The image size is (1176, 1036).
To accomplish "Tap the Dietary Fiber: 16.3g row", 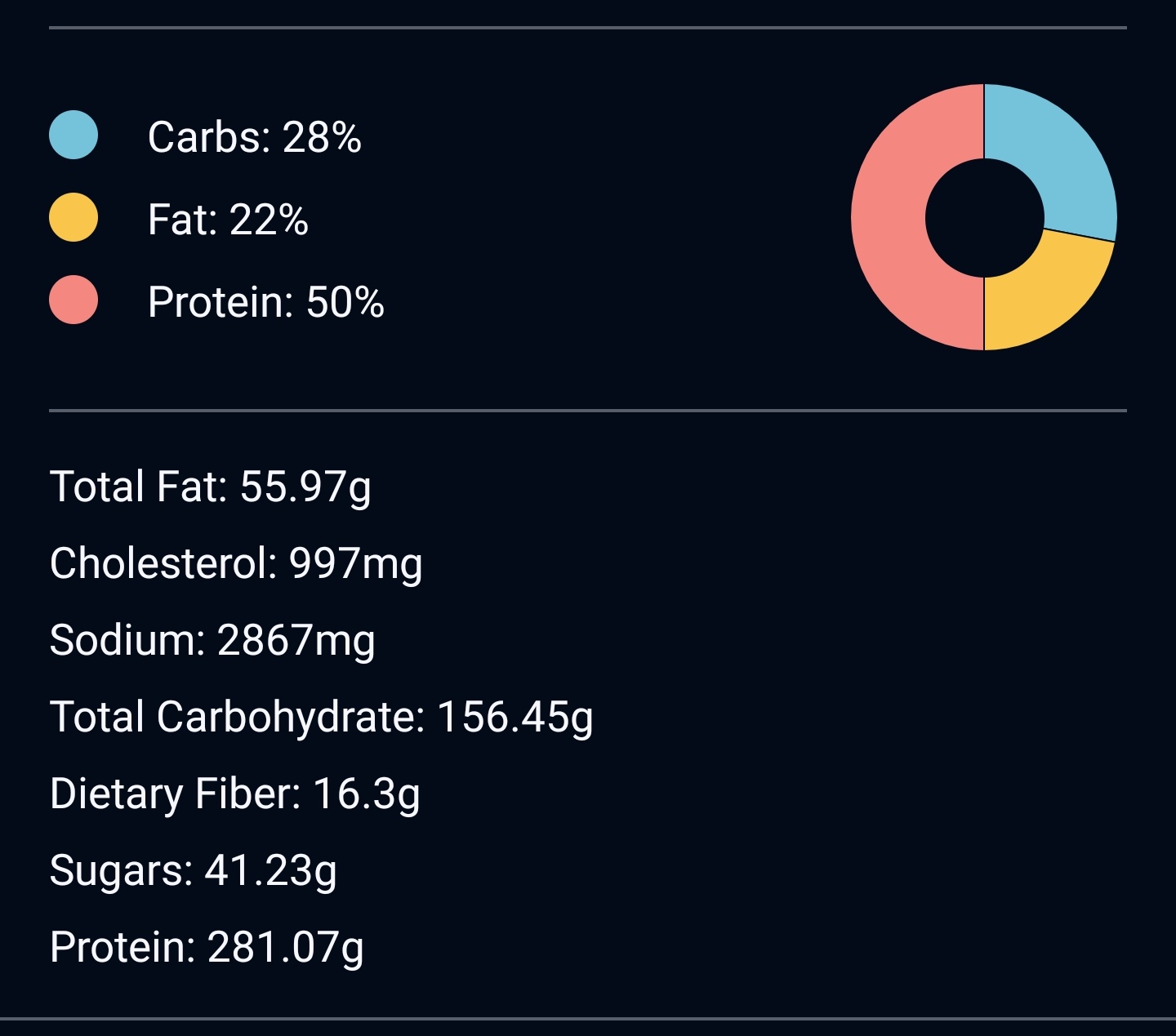I will (x=234, y=794).
